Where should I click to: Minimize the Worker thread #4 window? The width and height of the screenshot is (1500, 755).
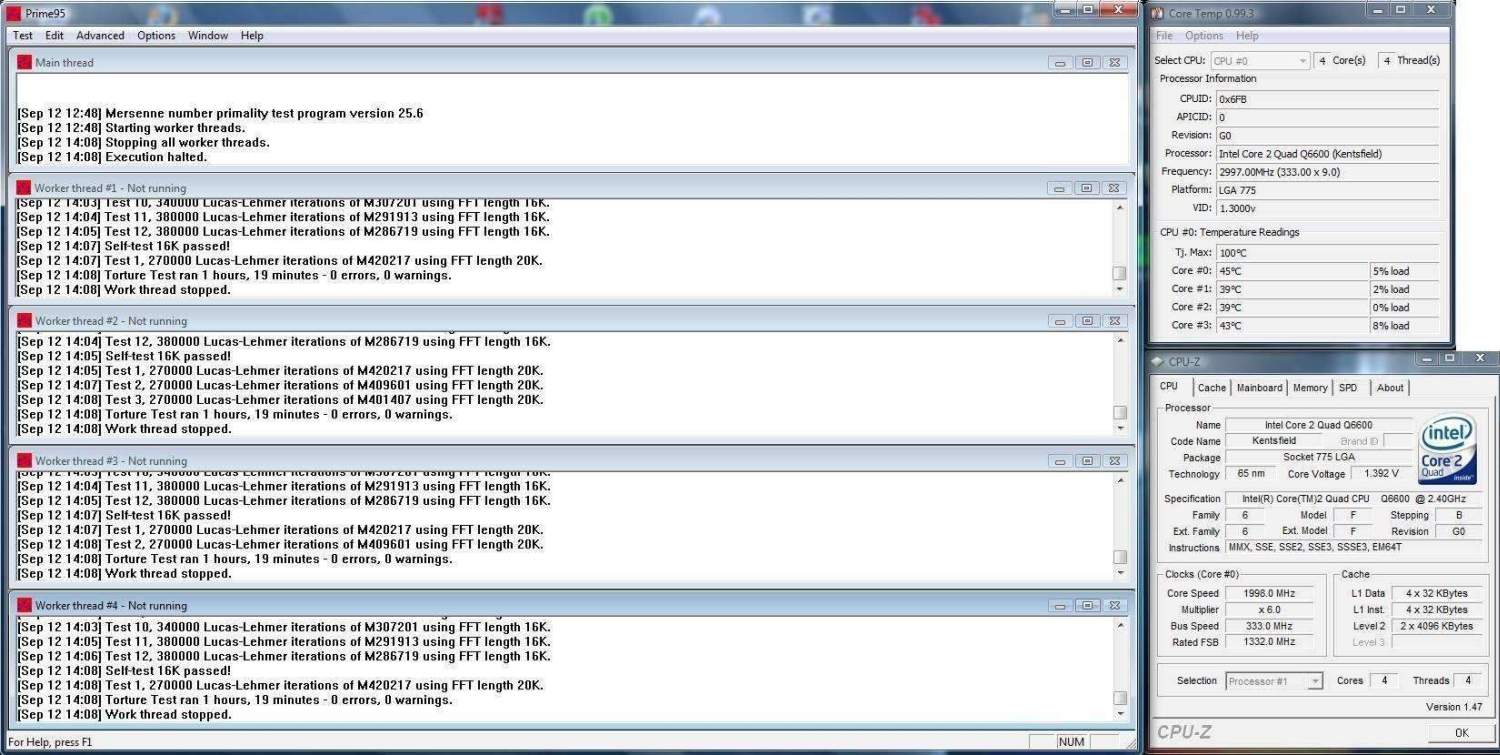pyautogui.click(x=1061, y=605)
